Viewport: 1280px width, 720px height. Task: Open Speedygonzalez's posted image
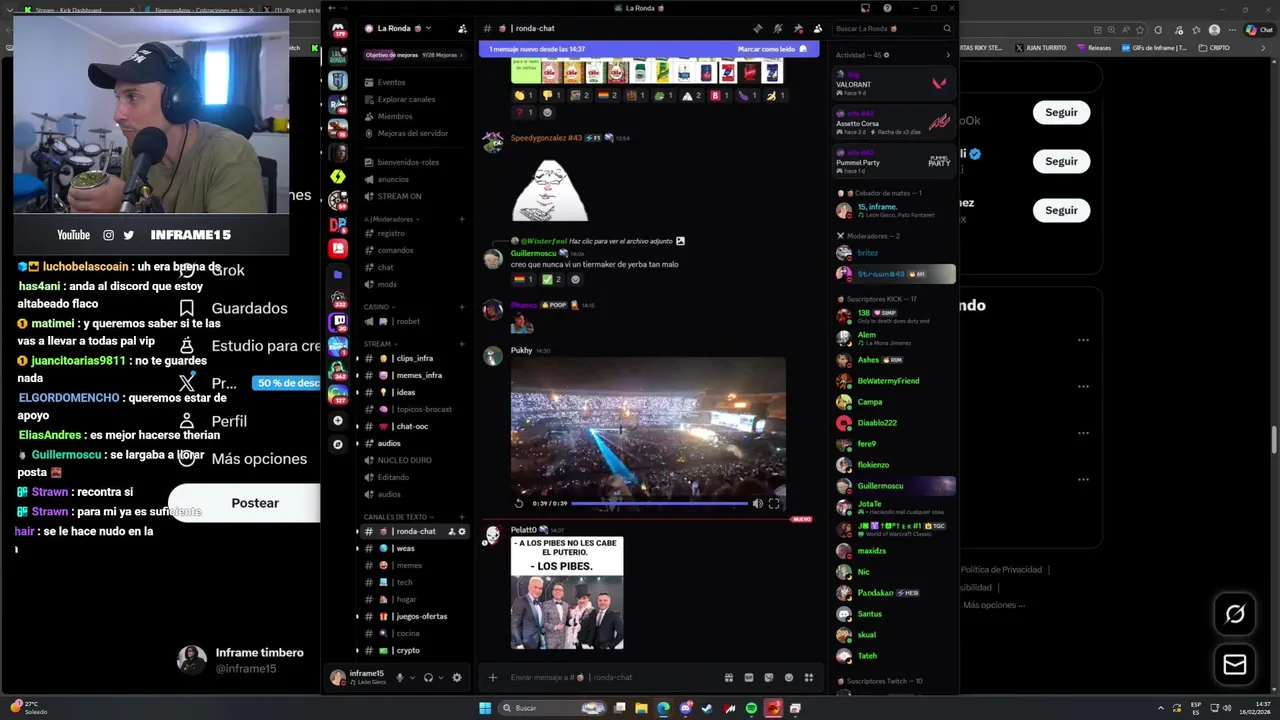tap(550, 190)
